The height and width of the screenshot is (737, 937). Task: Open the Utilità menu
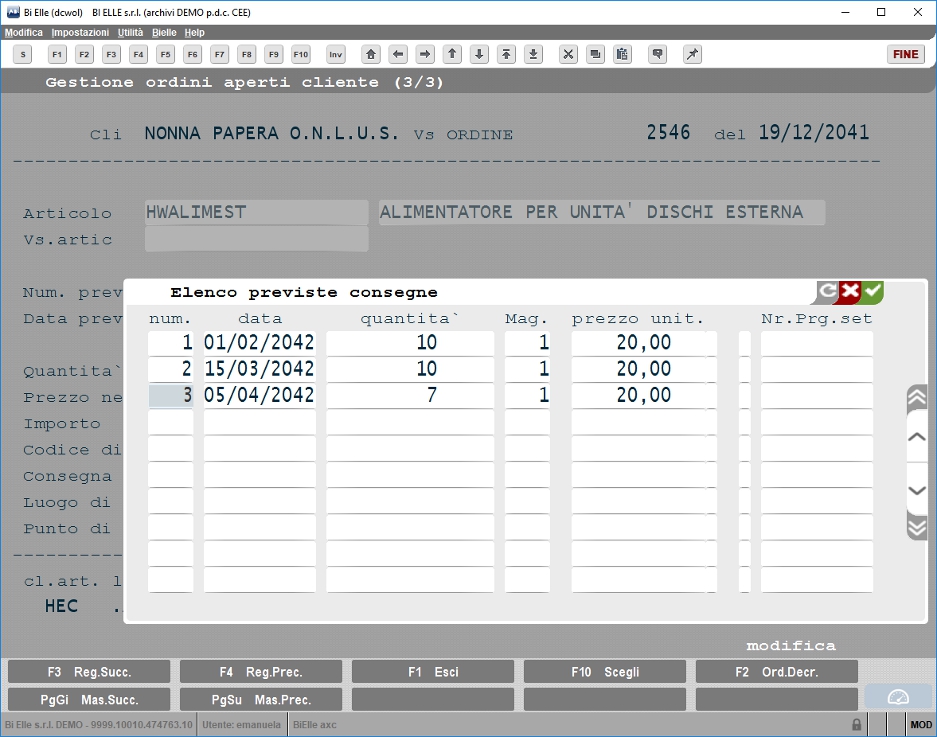click(x=130, y=32)
